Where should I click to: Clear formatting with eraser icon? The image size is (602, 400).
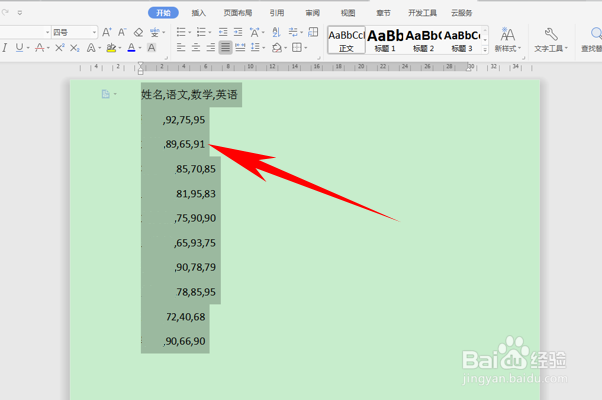(x=138, y=32)
